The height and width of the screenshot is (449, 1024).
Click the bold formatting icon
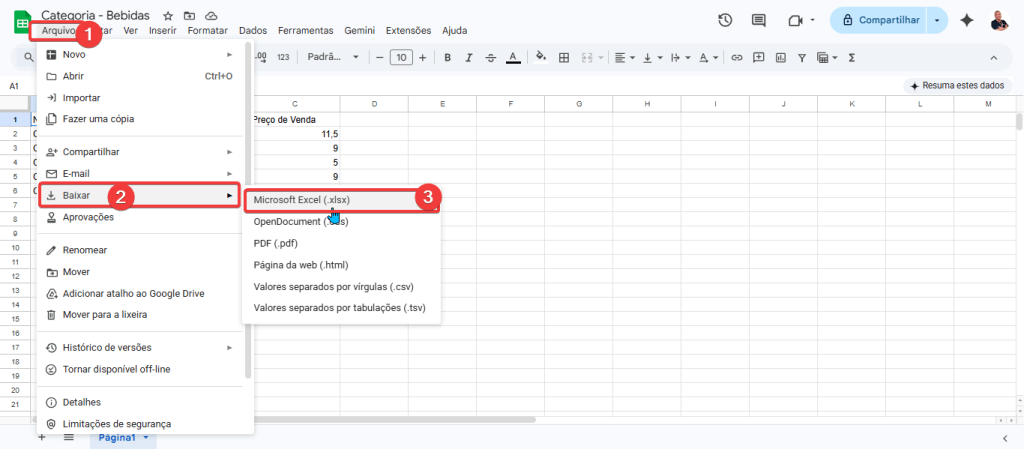[x=447, y=57]
